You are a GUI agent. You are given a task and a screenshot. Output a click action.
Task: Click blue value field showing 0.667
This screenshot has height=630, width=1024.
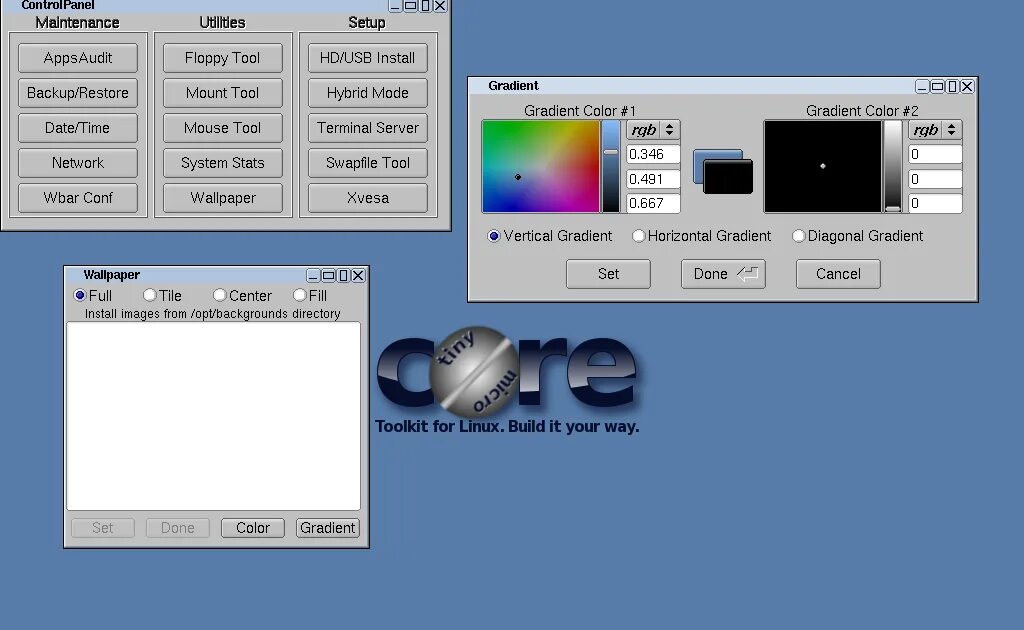tap(654, 203)
